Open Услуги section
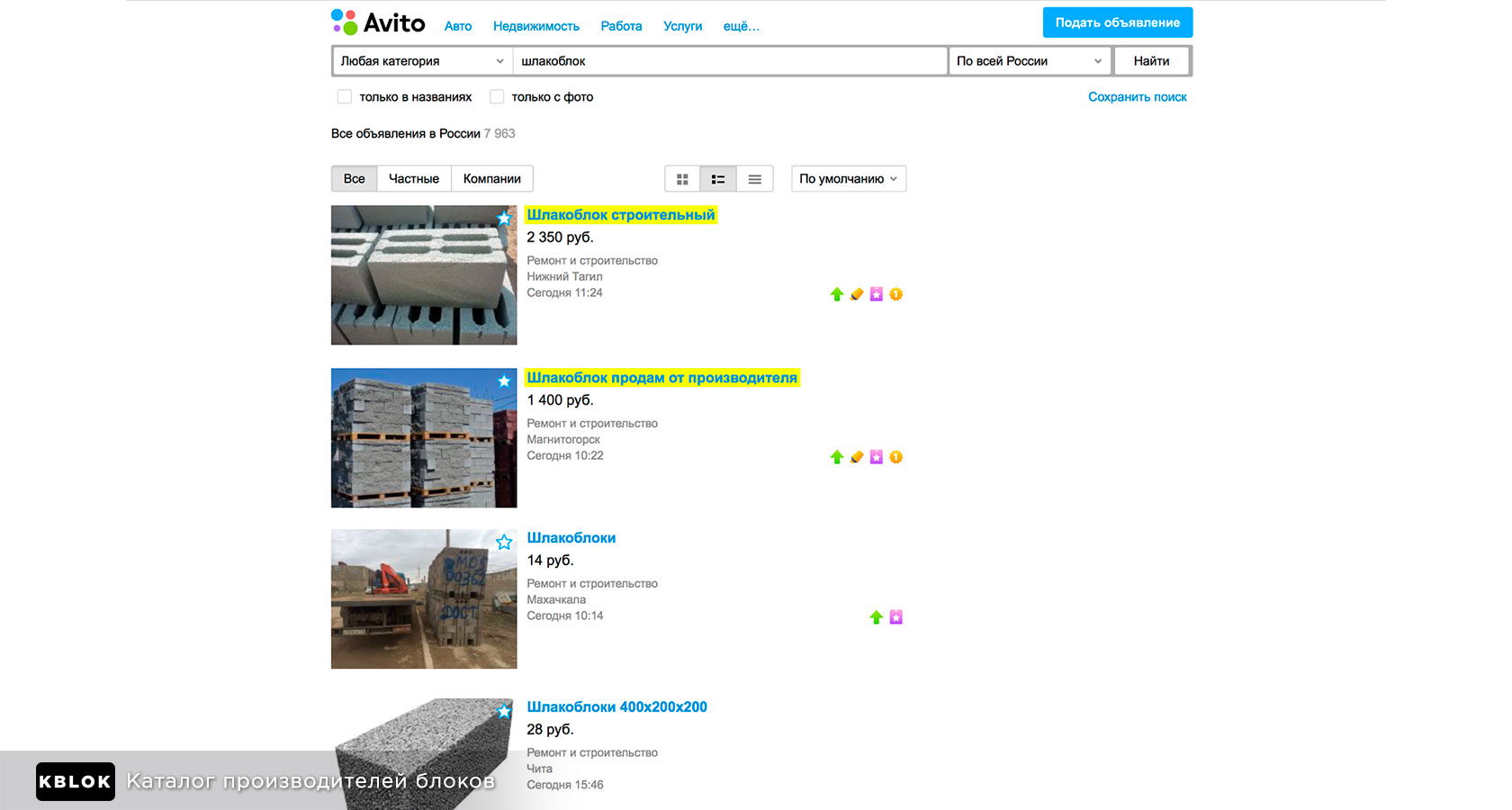Screen dimensions: 1512x810 [x=682, y=26]
